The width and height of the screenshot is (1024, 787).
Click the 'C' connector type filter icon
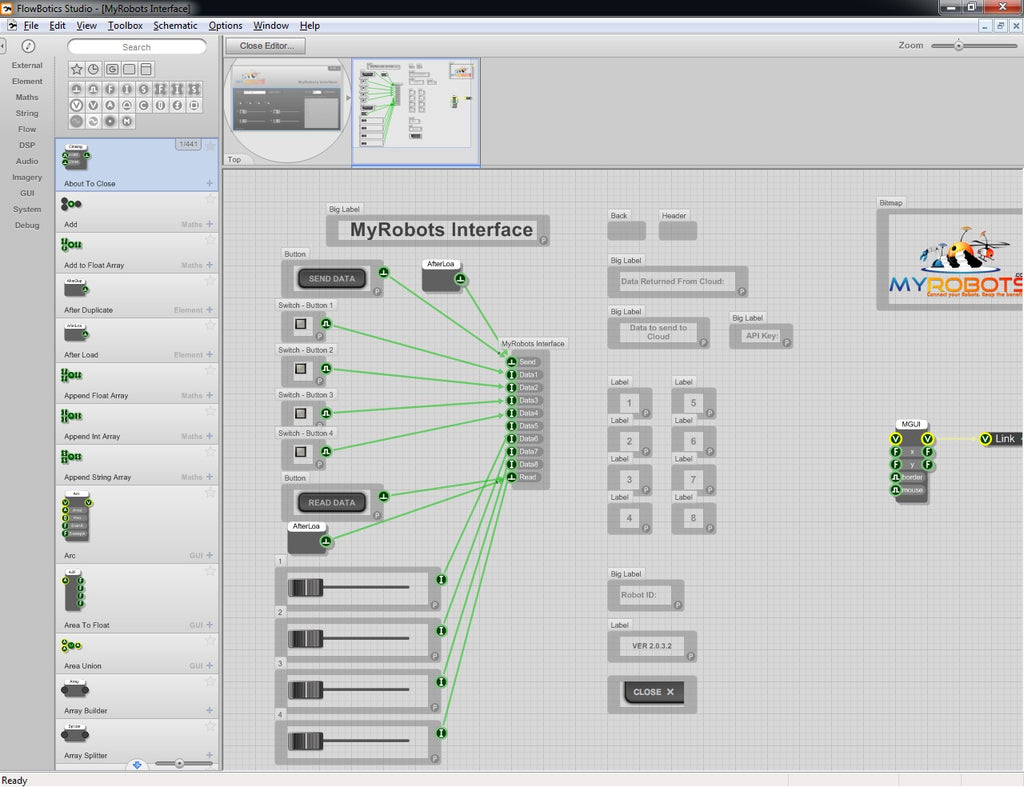[x=144, y=105]
